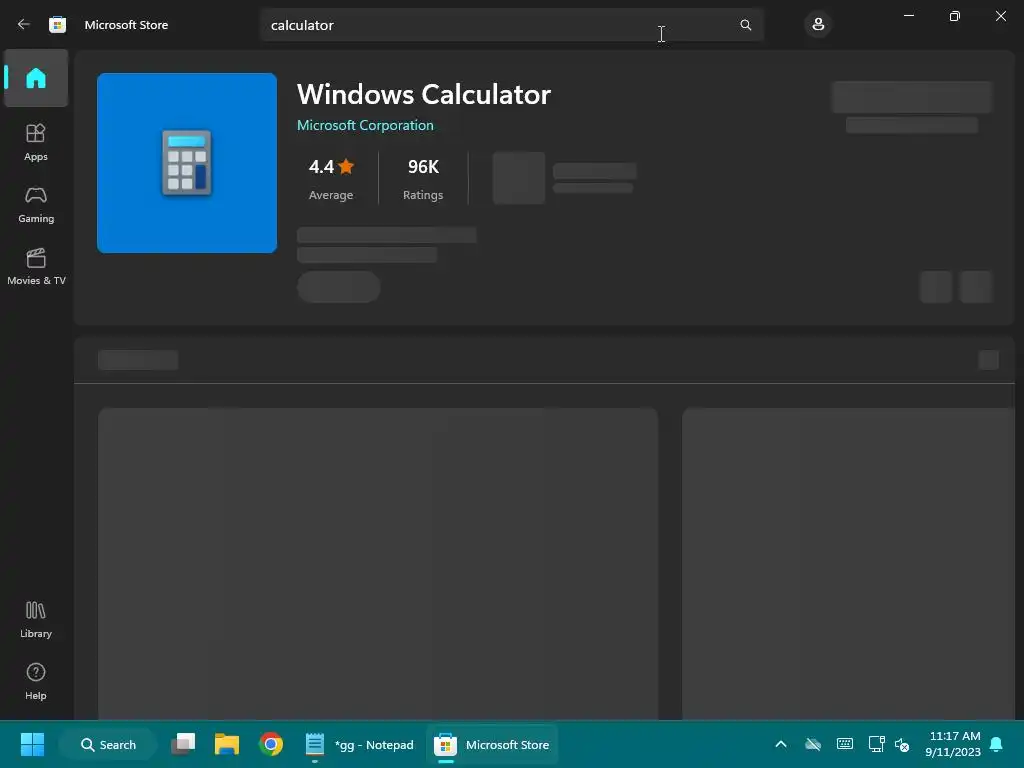Screen dimensions: 1024x768
Task: Open the Home section in sidebar
Action: 36,78
